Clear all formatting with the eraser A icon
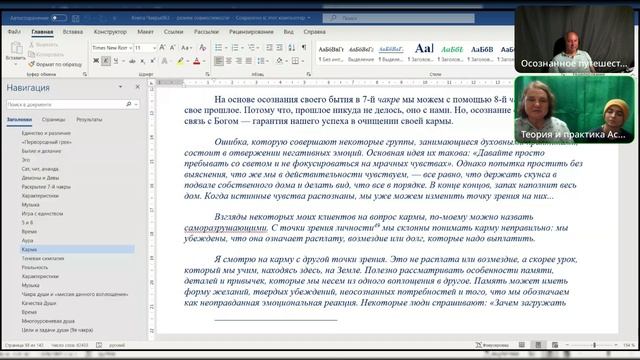The width and height of the screenshot is (640, 360). click(x=202, y=48)
